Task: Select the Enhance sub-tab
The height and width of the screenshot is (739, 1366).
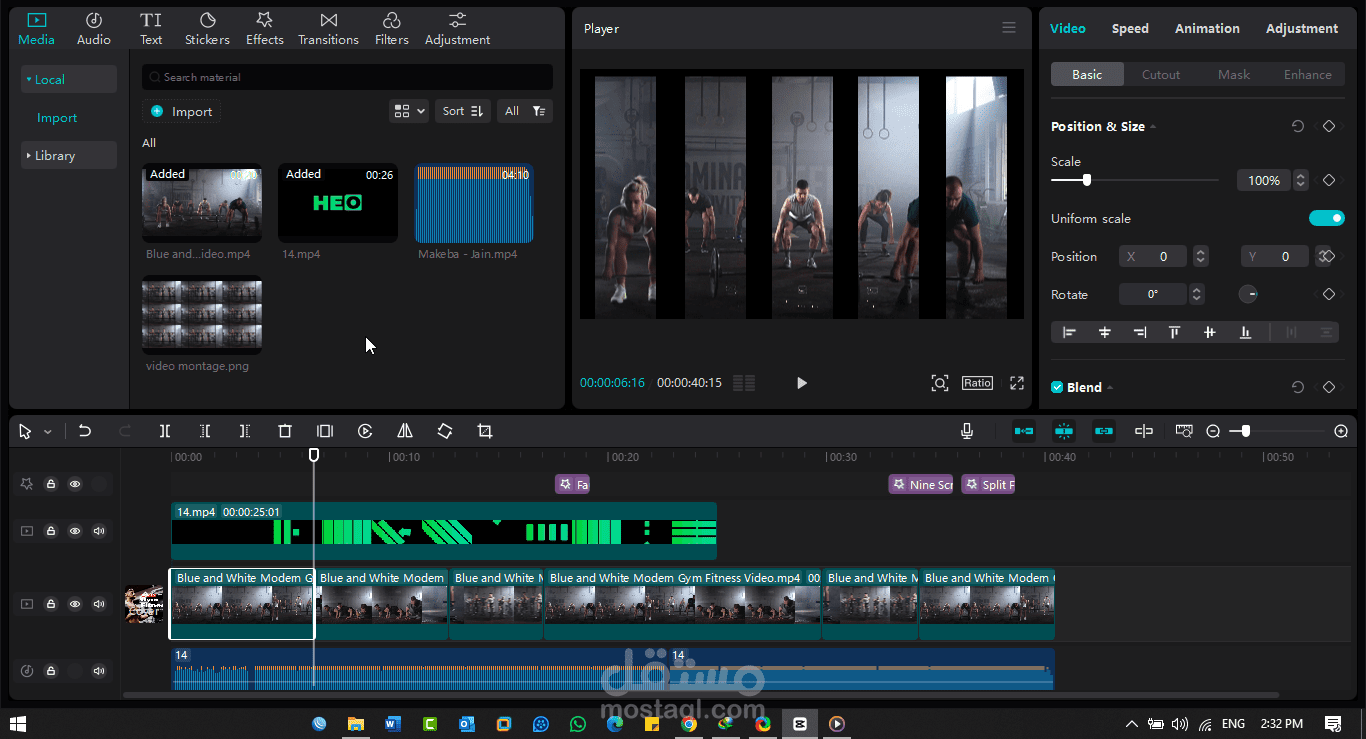Action: click(1307, 74)
